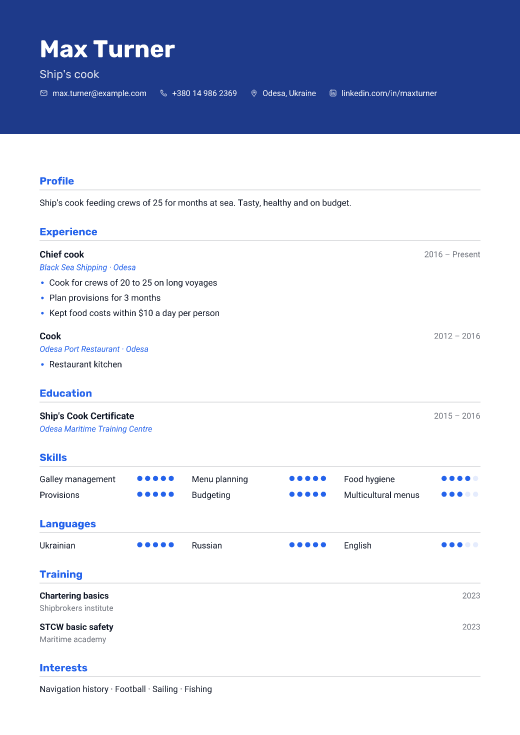
Task: Click the location pin icon
Action: (254, 93)
